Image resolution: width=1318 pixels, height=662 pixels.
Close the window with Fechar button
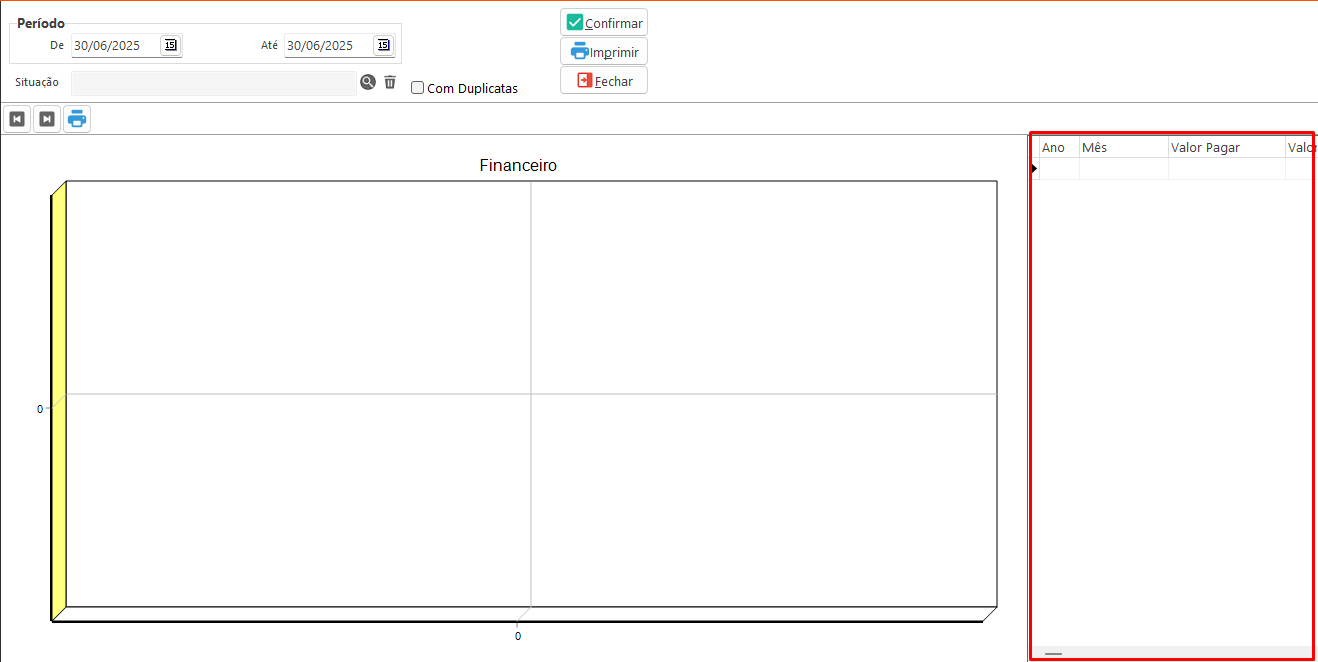(604, 81)
